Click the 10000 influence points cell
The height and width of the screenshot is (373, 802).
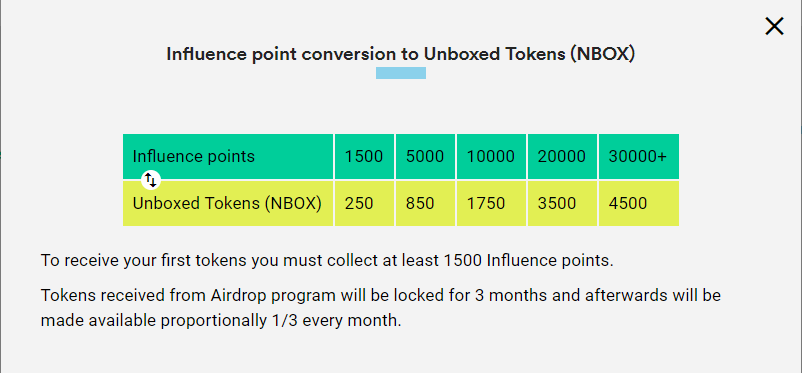[491, 156]
